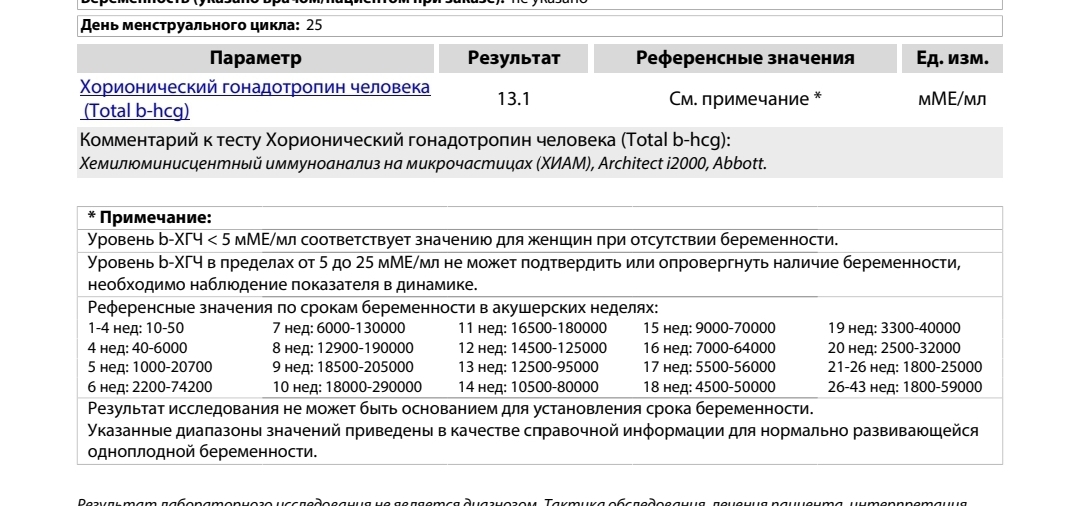Click the Референсные значения column header
The image size is (1077, 506).
click(745, 58)
